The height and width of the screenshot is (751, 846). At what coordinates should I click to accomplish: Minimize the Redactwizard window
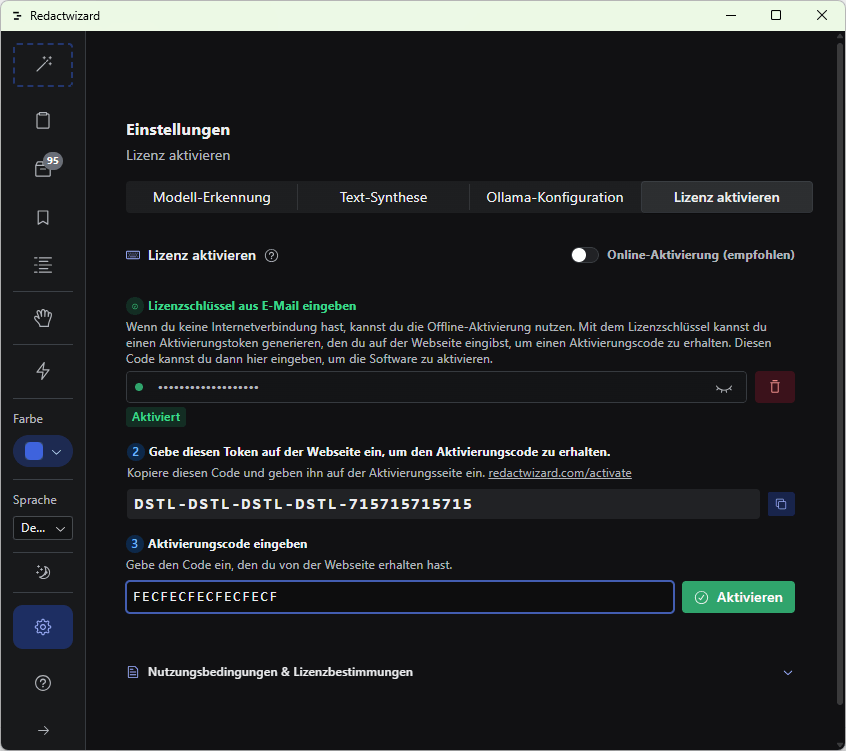(731, 15)
